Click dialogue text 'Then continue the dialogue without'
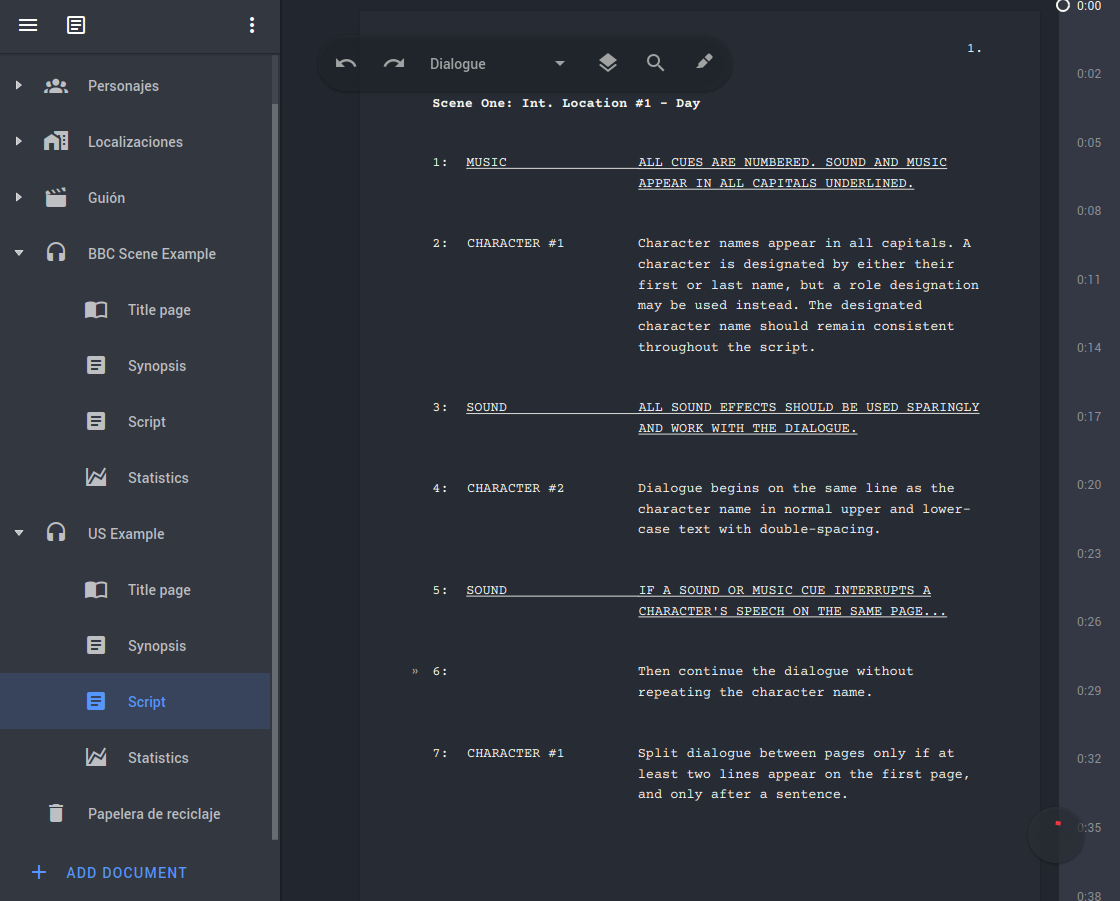 (775, 671)
